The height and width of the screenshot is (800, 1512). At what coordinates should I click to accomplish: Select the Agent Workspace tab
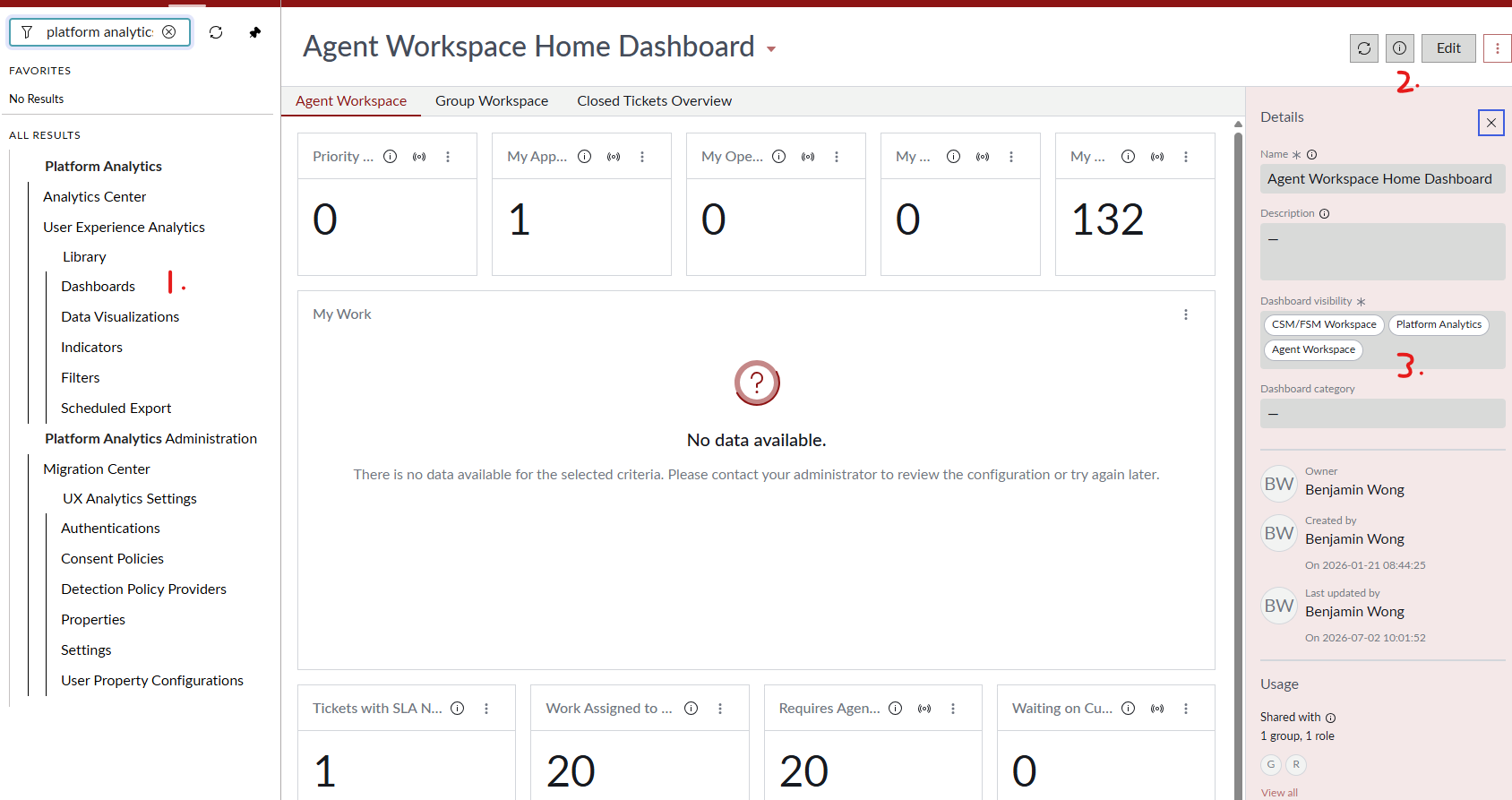(x=351, y=101)
